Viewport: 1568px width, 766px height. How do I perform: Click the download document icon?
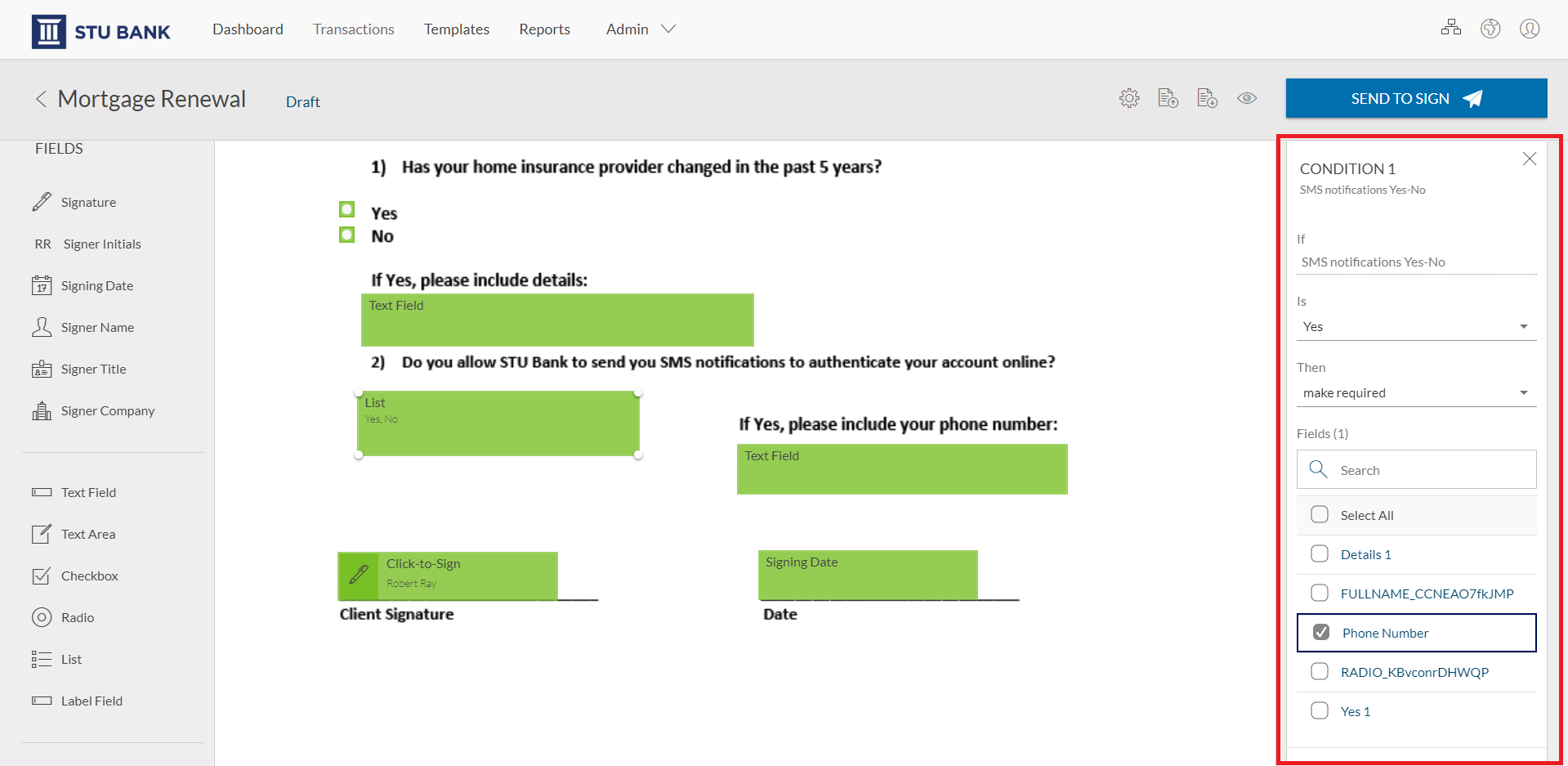click(x=1208, y=98)
